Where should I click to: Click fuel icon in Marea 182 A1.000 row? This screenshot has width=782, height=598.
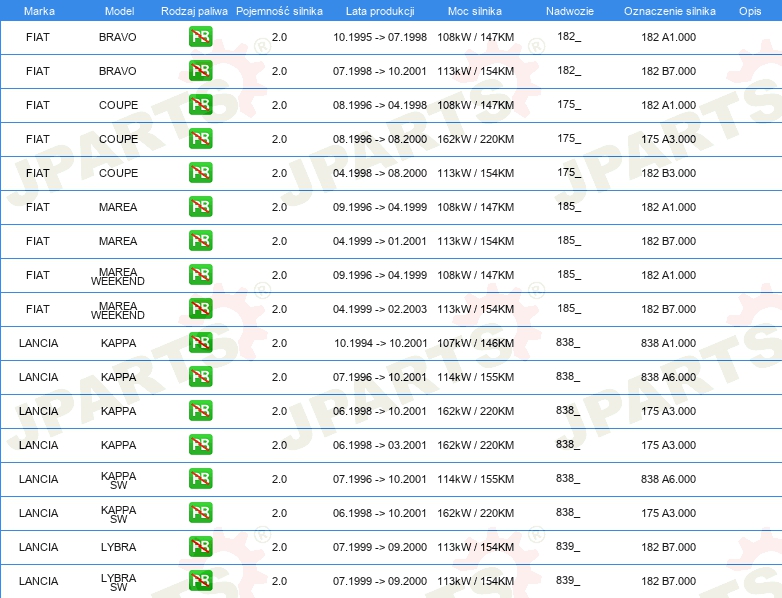coord(200,206)
